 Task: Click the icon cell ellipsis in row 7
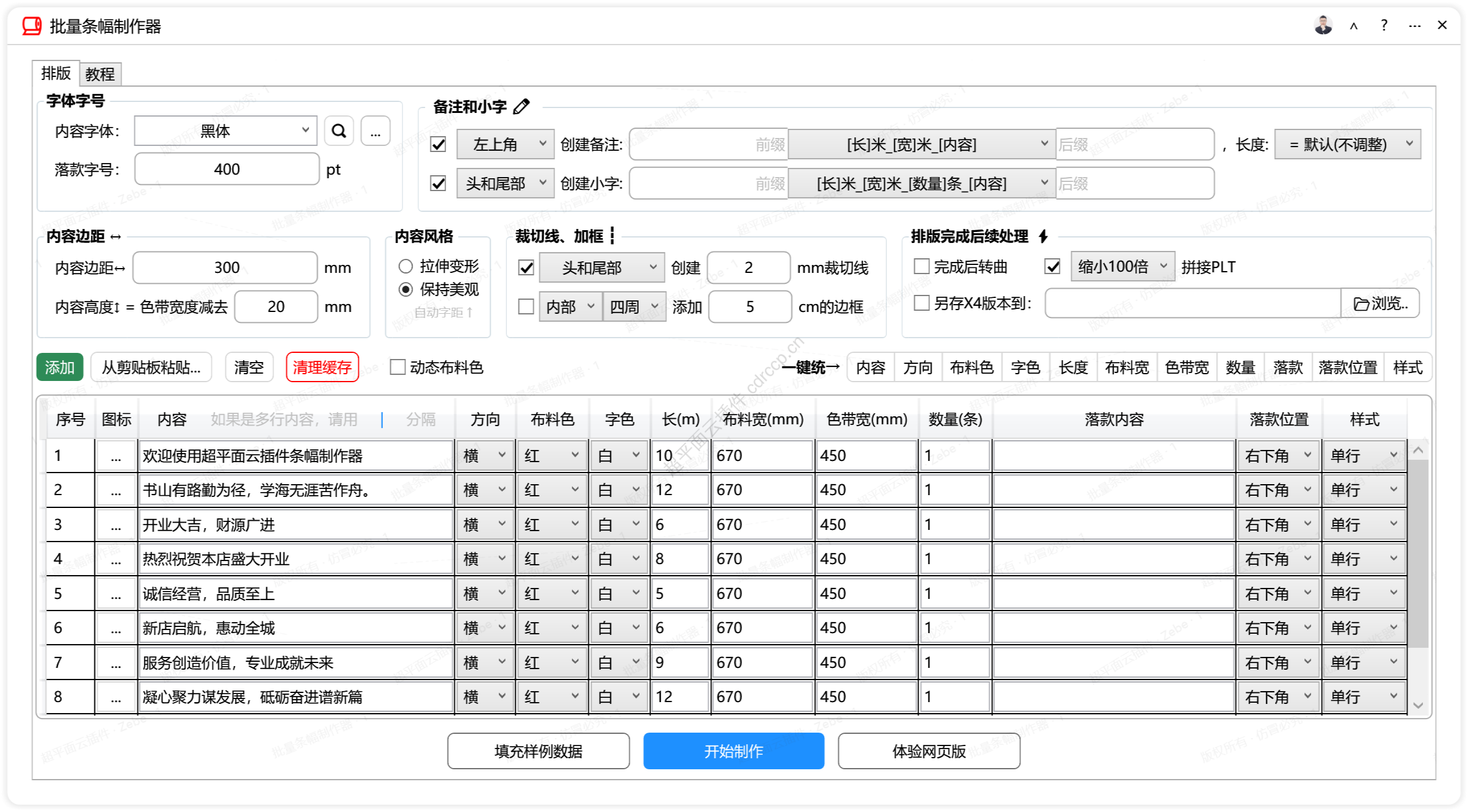(x=116, y=663)
